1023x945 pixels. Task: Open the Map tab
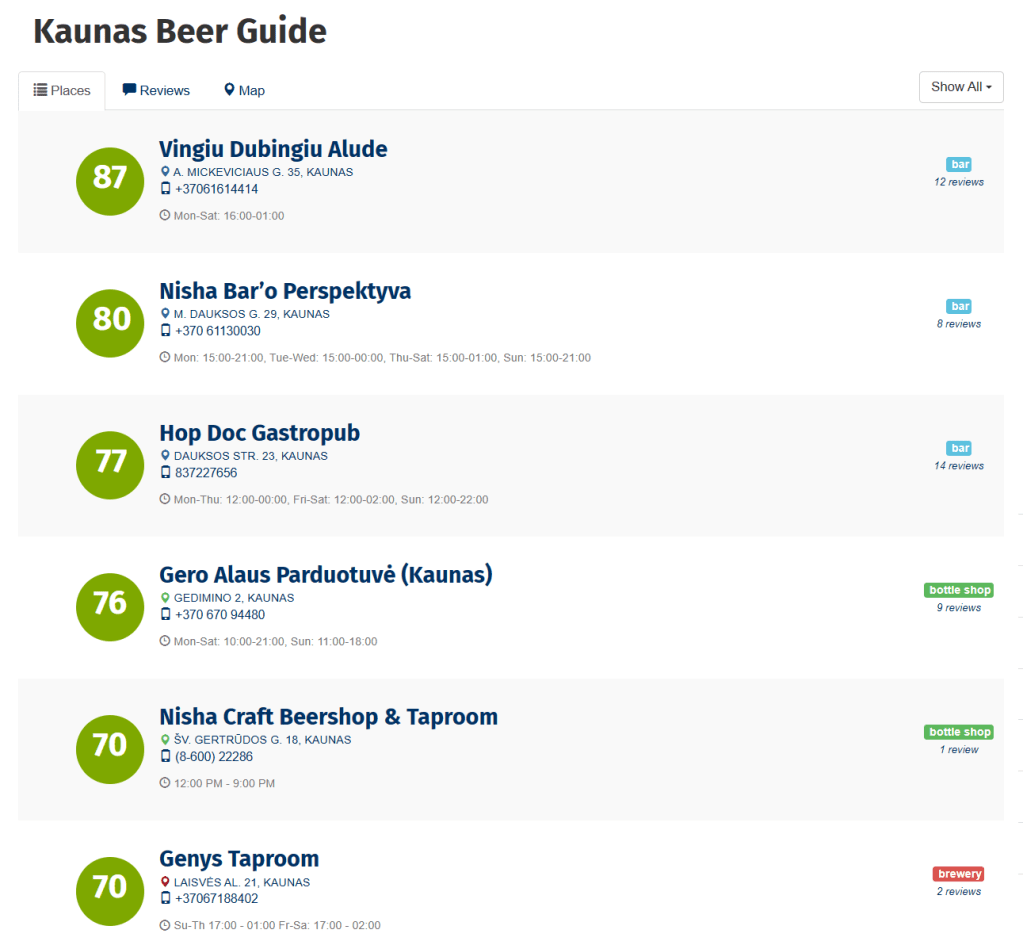click(245, 90)
